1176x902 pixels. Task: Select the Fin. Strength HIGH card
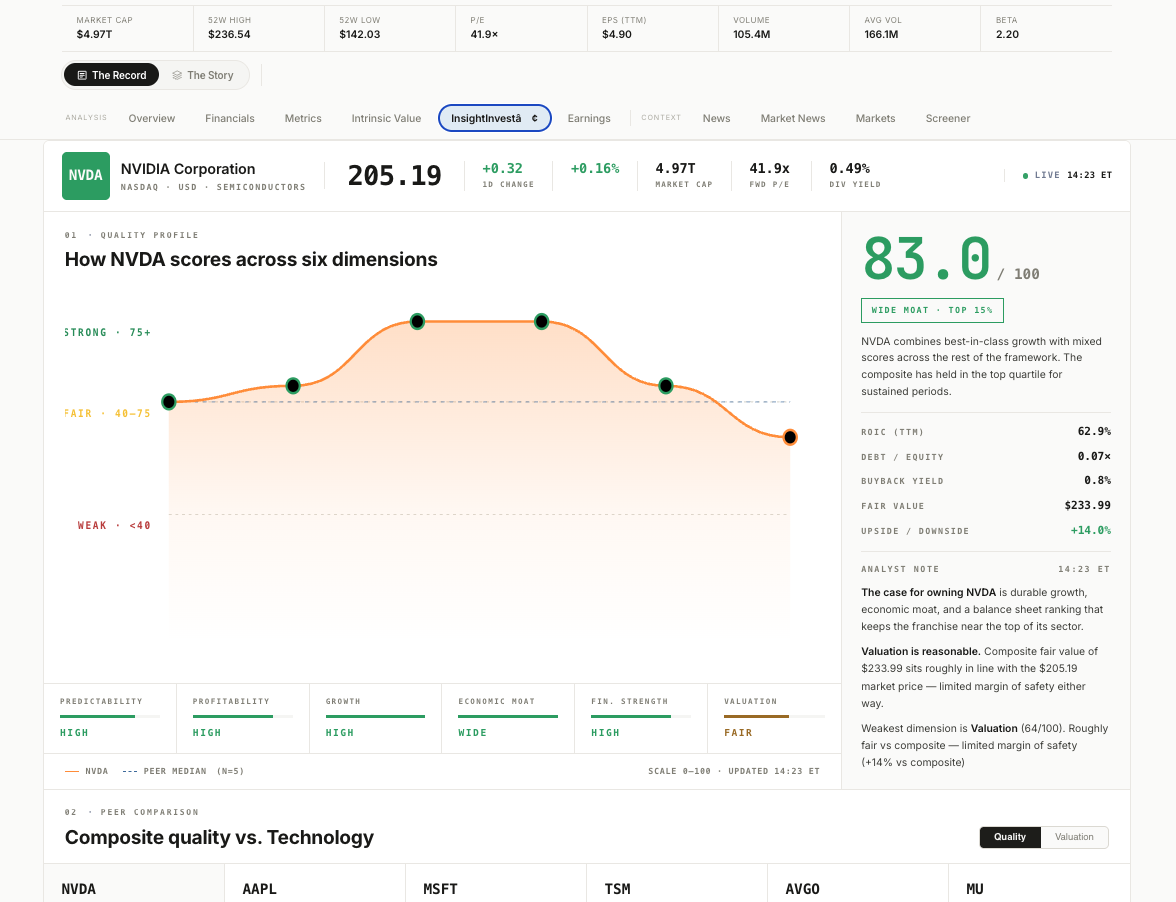coord(640,718)
